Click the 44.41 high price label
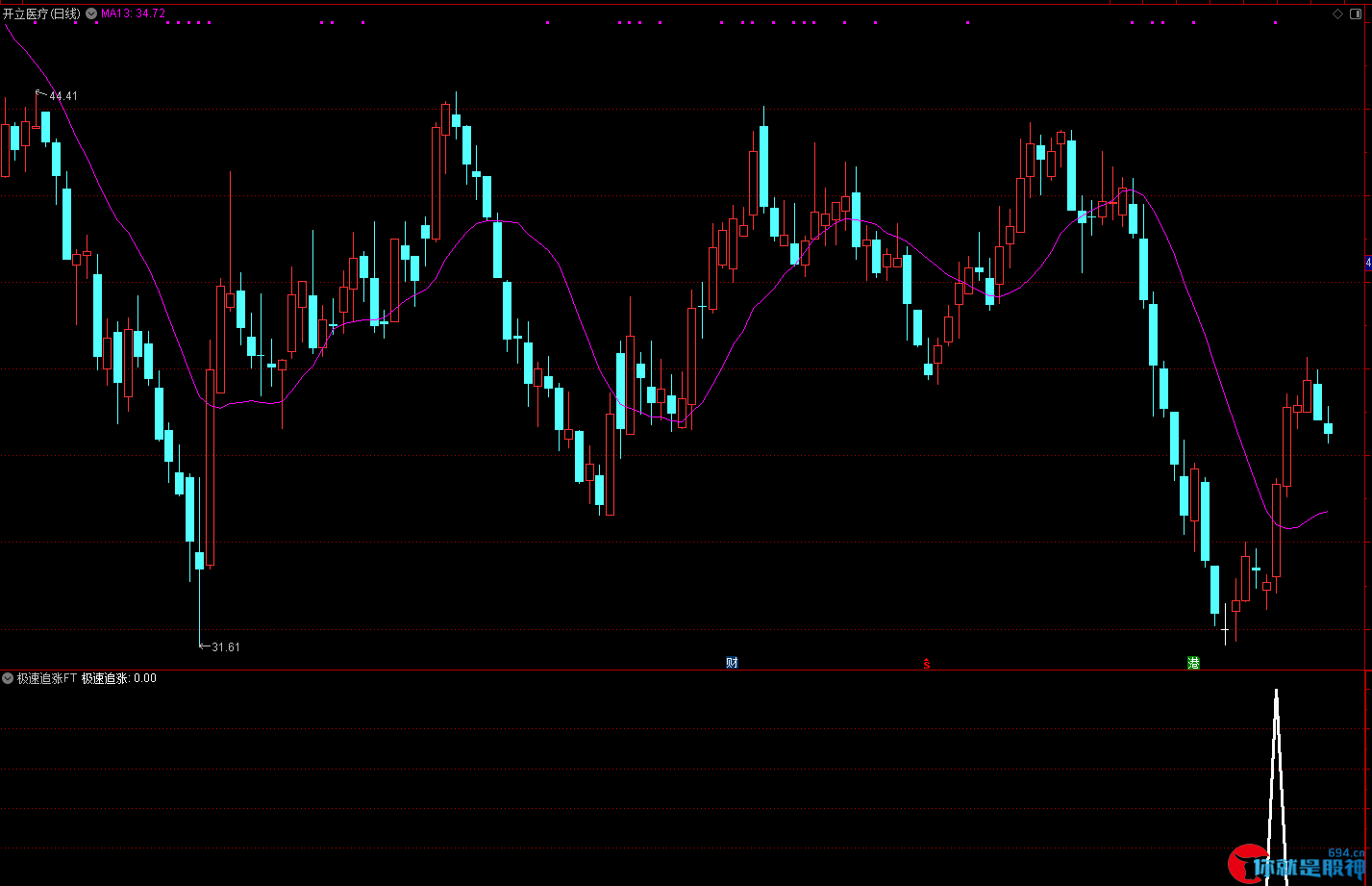The image size is (1372, 886). [x=63, y=96]
